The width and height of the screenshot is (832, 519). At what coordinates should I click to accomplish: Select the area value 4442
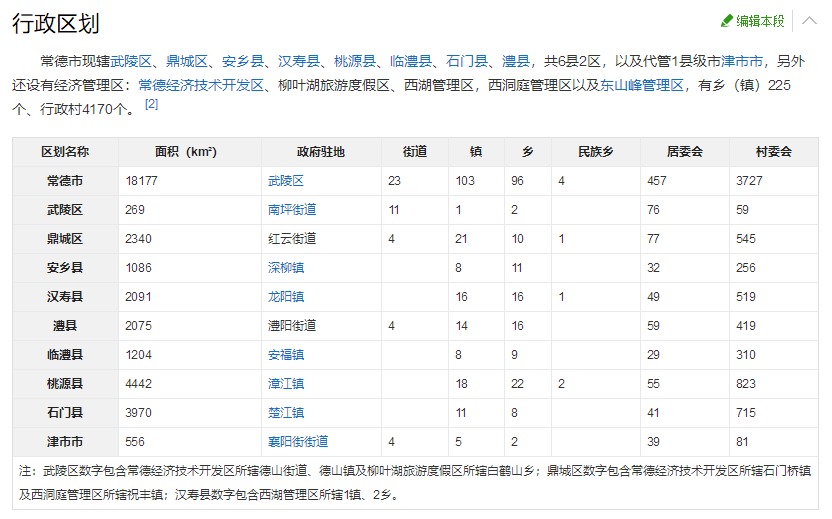(x=138, y=384)
